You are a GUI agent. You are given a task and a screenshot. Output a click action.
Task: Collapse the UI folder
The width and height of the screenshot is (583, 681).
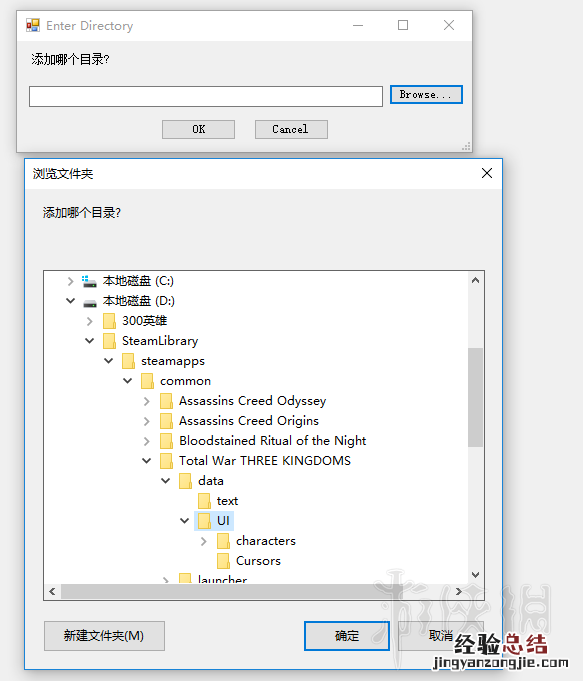pyautogui.click(x=185, y=521)
